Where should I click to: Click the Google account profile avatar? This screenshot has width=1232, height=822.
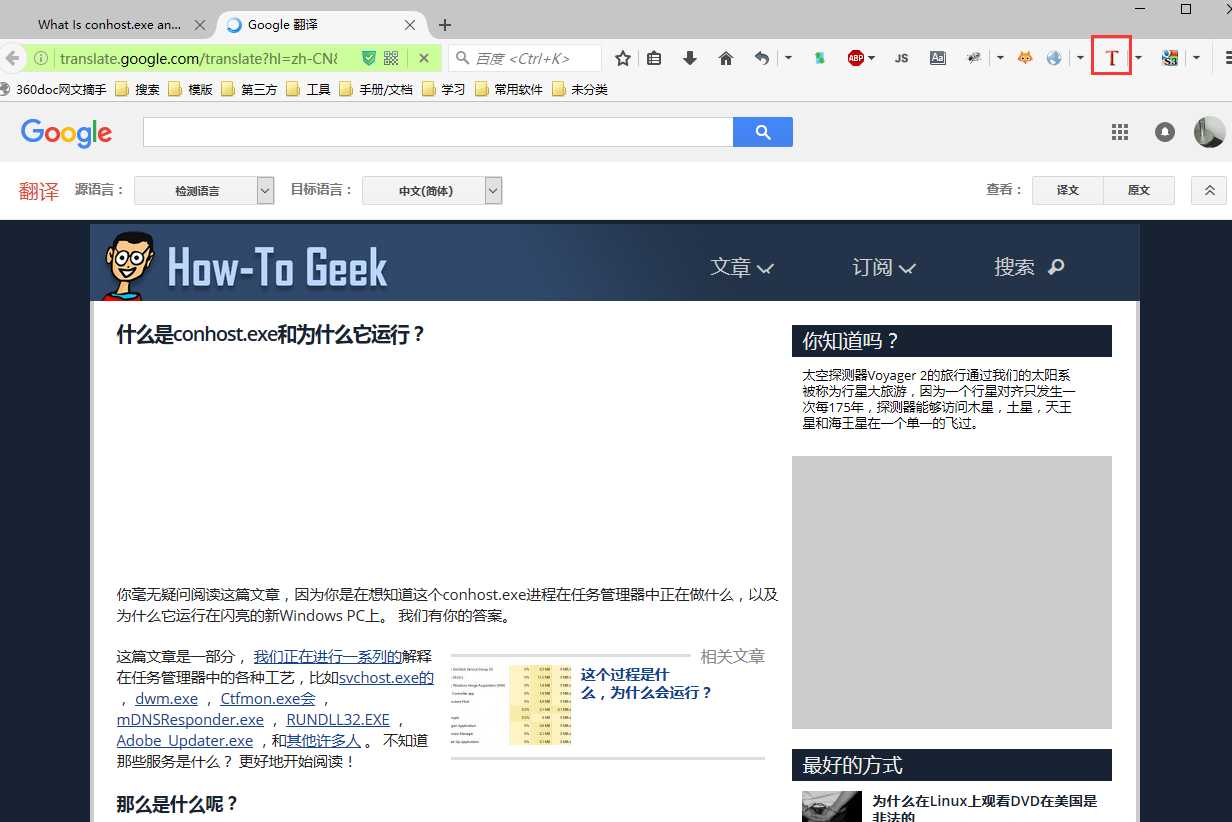tap(1210, 132)
